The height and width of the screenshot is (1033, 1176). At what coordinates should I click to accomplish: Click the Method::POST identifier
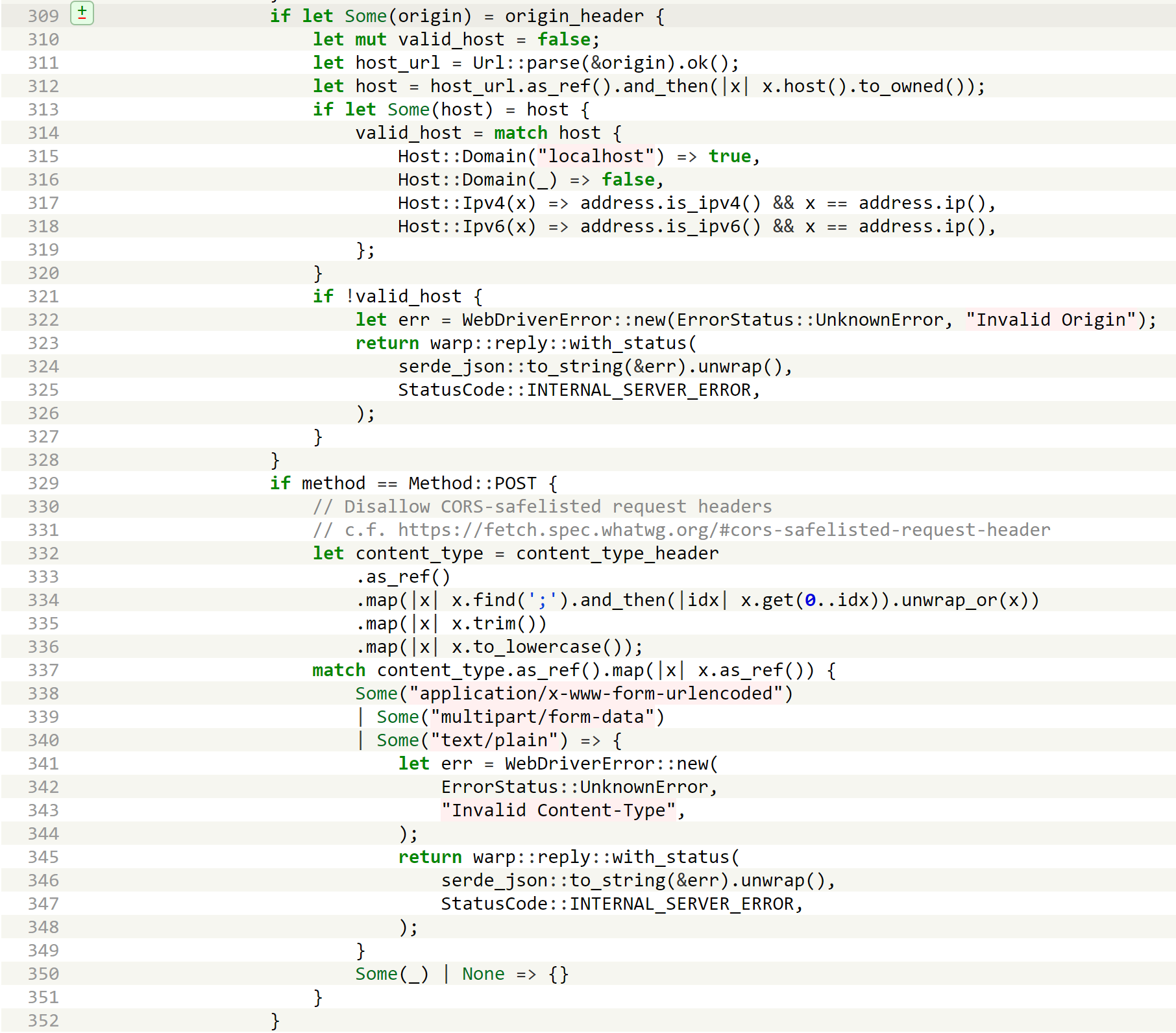472,483
